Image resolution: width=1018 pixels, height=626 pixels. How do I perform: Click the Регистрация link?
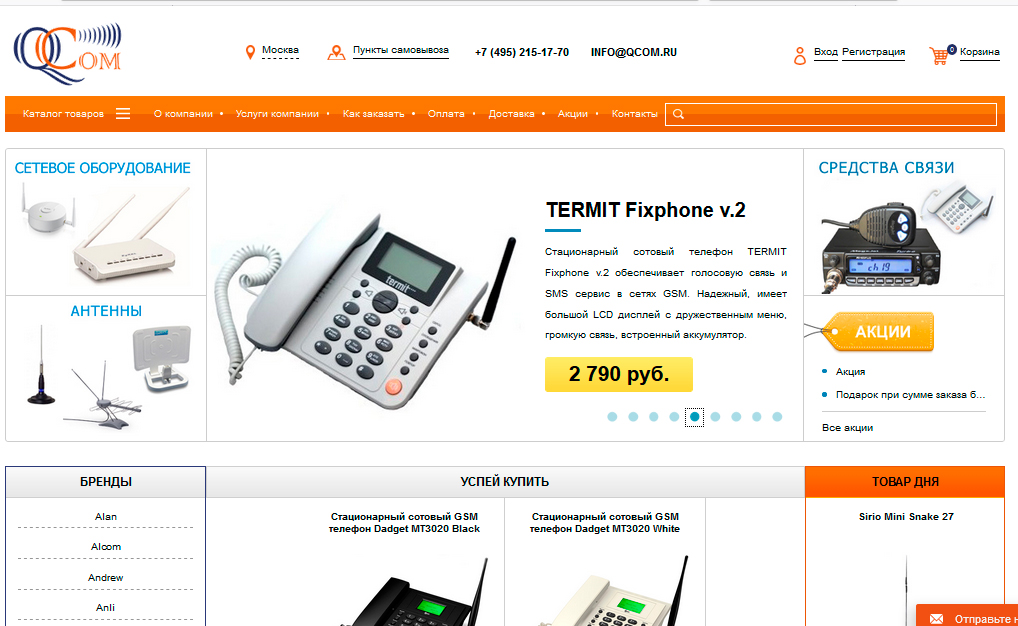coord(873,52)
